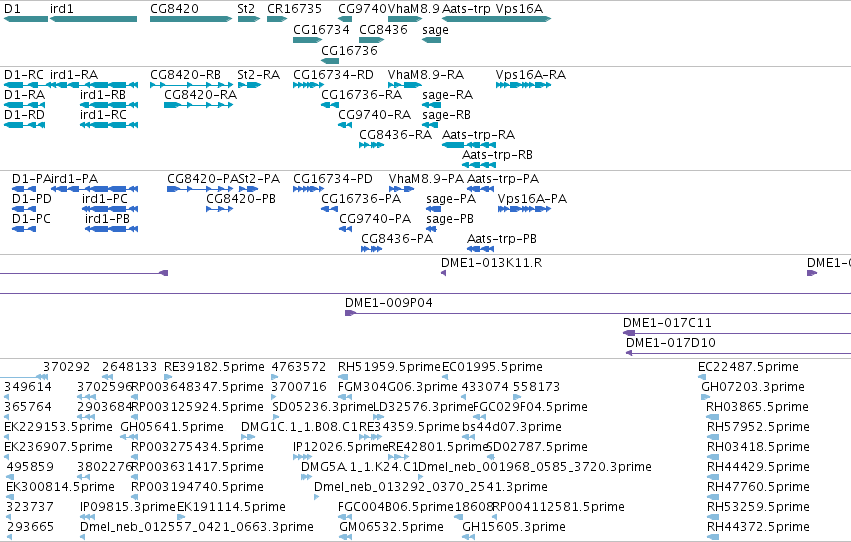Click the D1-RD transcript
The height and width of the screenshot is (542, 851).
pos(24,125)
